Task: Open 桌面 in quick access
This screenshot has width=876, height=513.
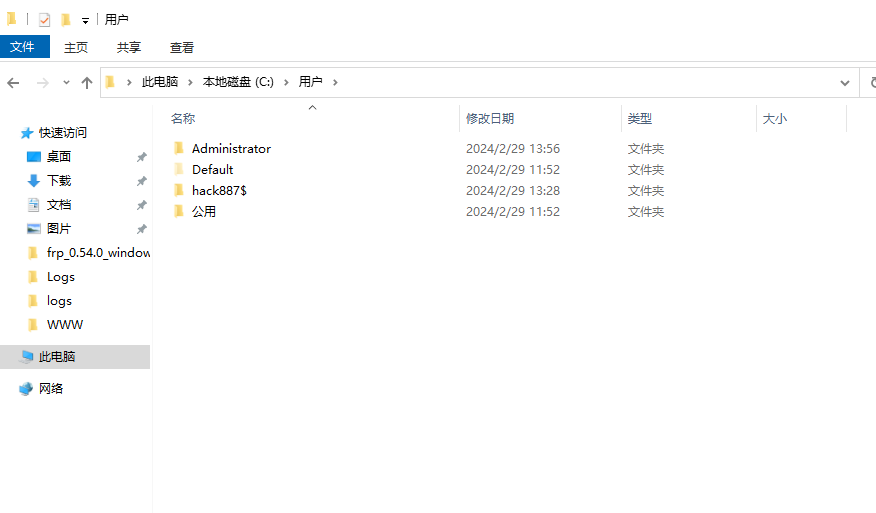Action: coord(59,156)
